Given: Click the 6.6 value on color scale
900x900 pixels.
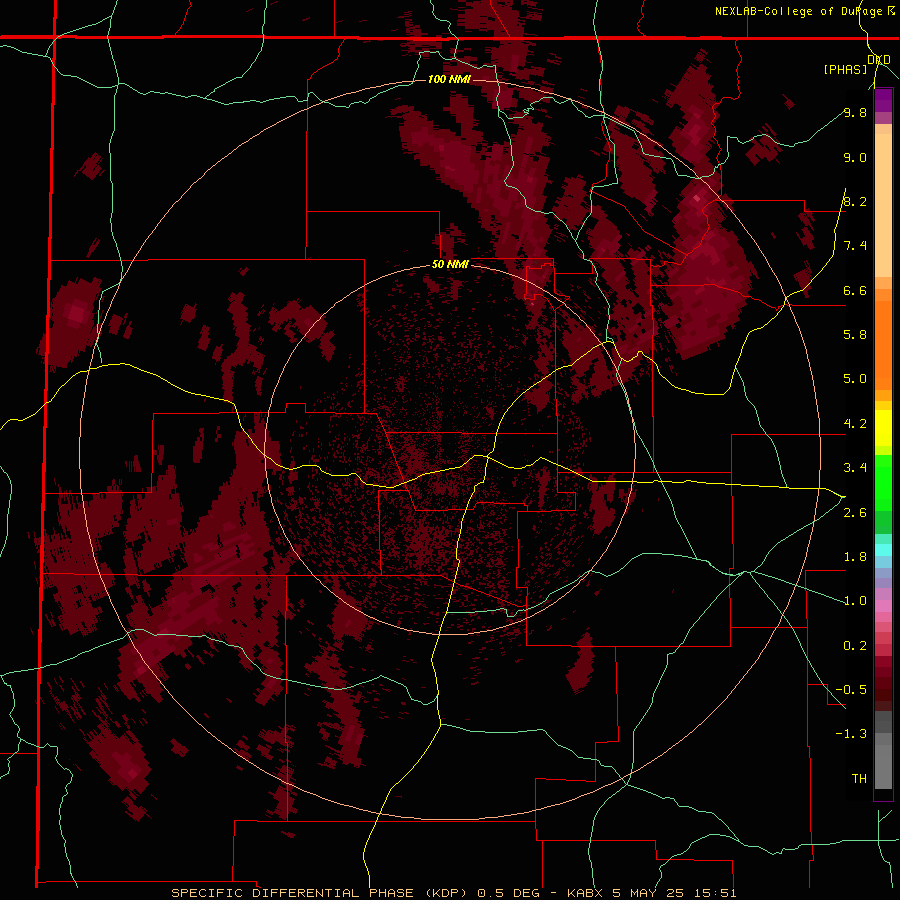Looking at the screenshot, I should 855,291.
